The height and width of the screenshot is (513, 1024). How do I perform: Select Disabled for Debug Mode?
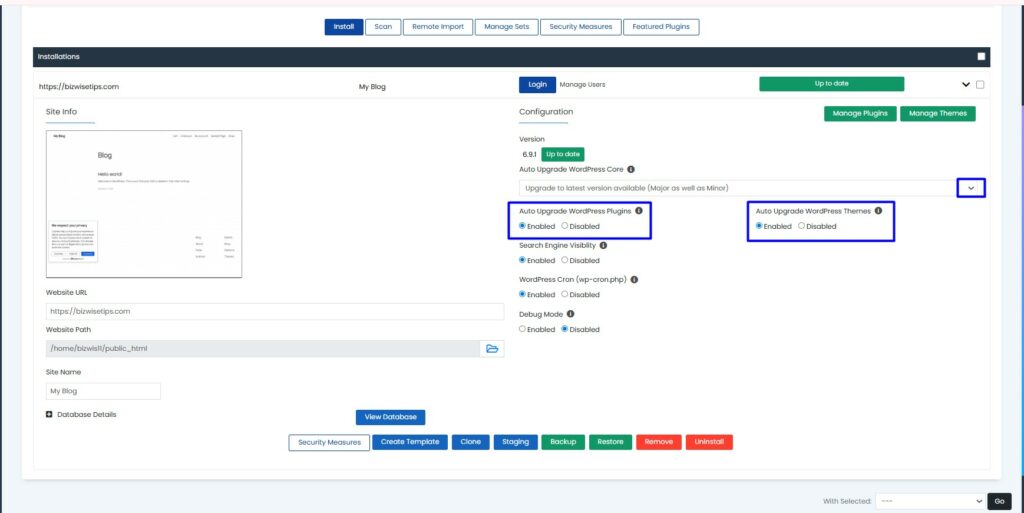[x=565, y=329]
